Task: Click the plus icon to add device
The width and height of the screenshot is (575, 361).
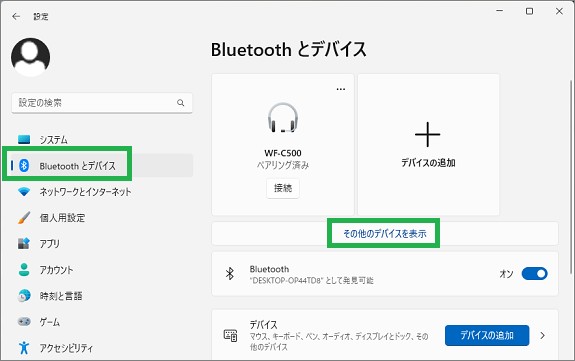Action: (428, 135)
